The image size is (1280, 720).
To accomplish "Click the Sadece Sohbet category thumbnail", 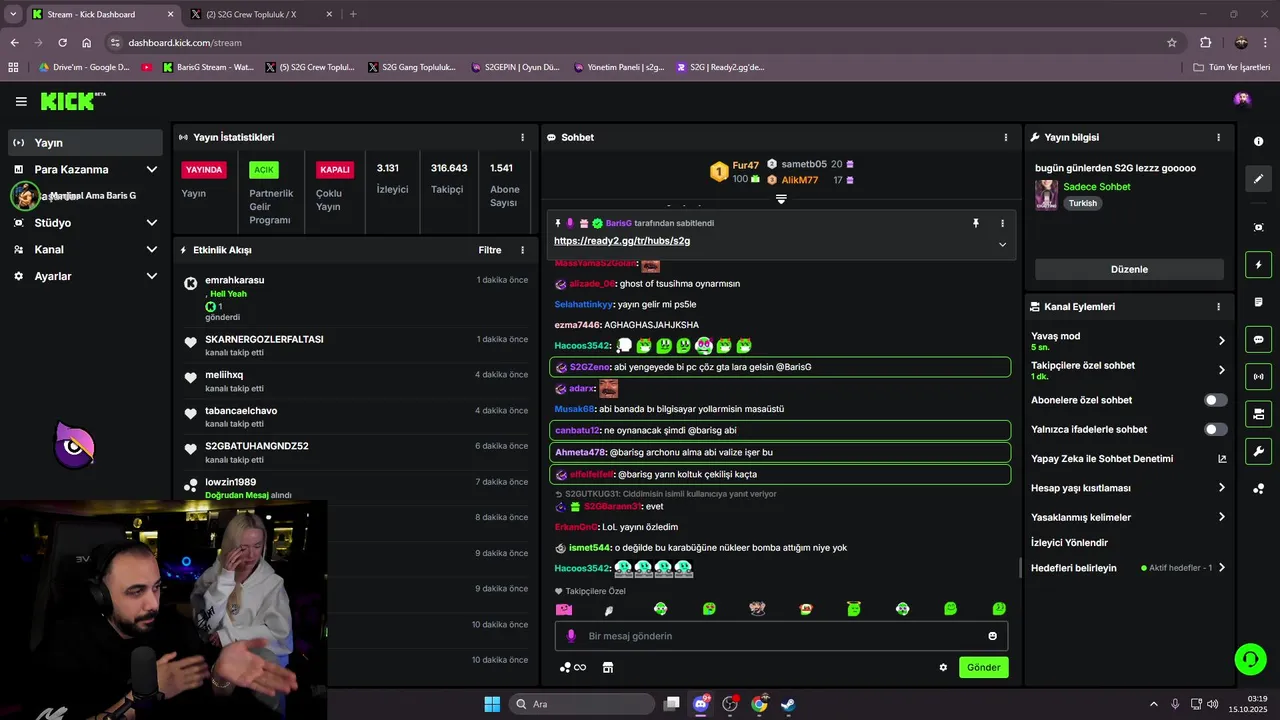I will (x=1046, y=195).
